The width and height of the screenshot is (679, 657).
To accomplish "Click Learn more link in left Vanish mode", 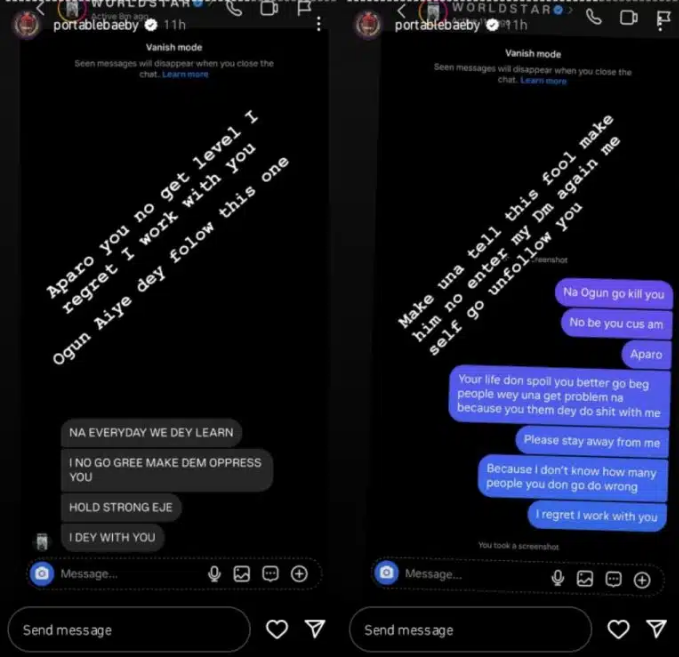I will (185, 74).
